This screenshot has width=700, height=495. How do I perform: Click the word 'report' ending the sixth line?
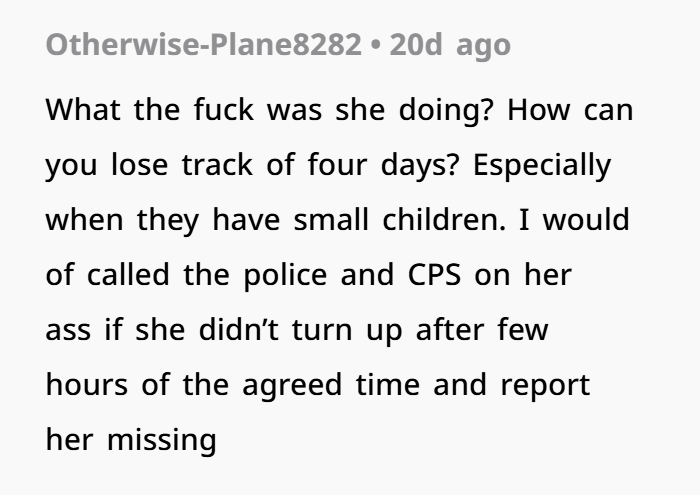[x=545, y=387]
